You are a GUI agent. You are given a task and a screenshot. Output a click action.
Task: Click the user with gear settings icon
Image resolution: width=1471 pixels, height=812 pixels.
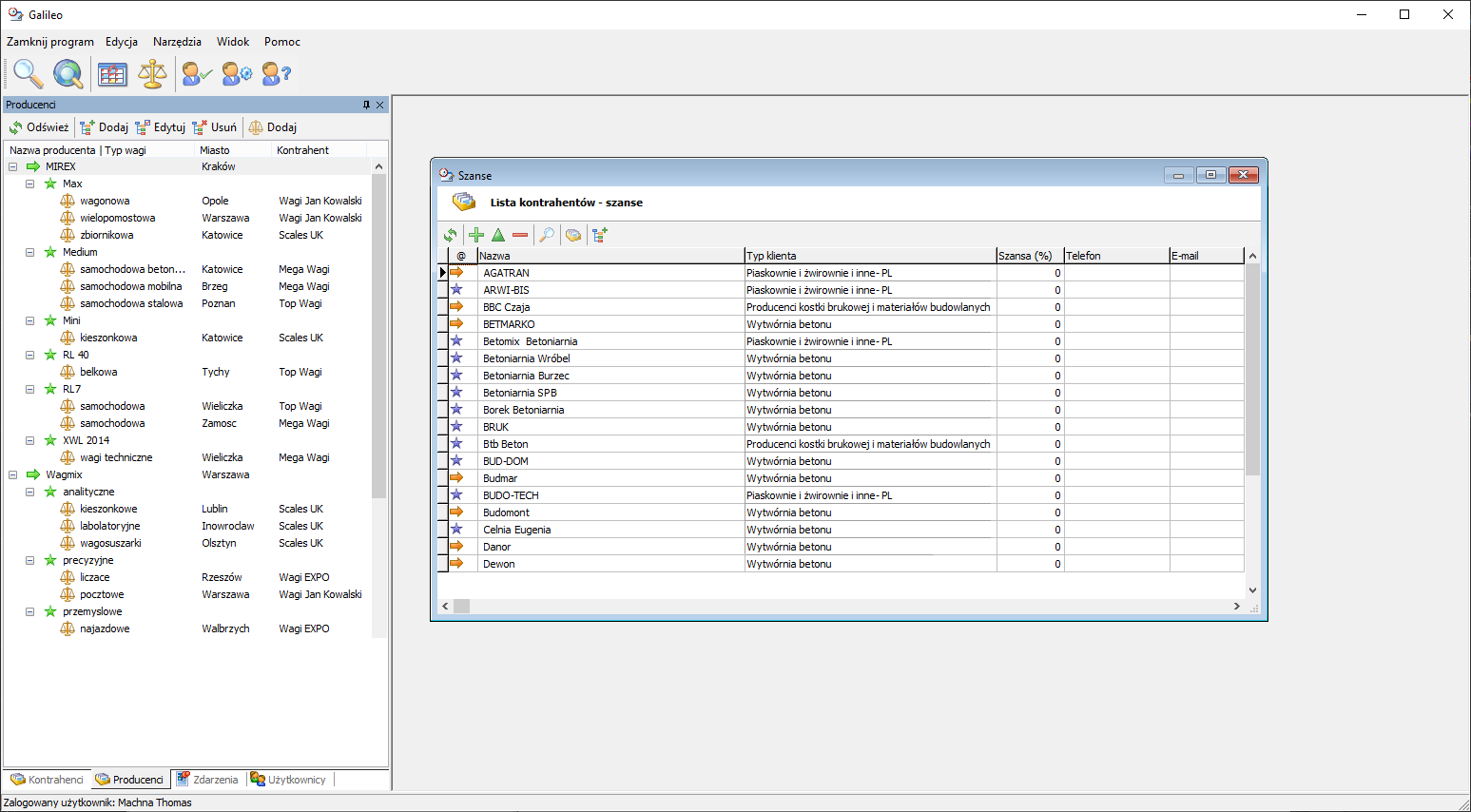(237, 73)
